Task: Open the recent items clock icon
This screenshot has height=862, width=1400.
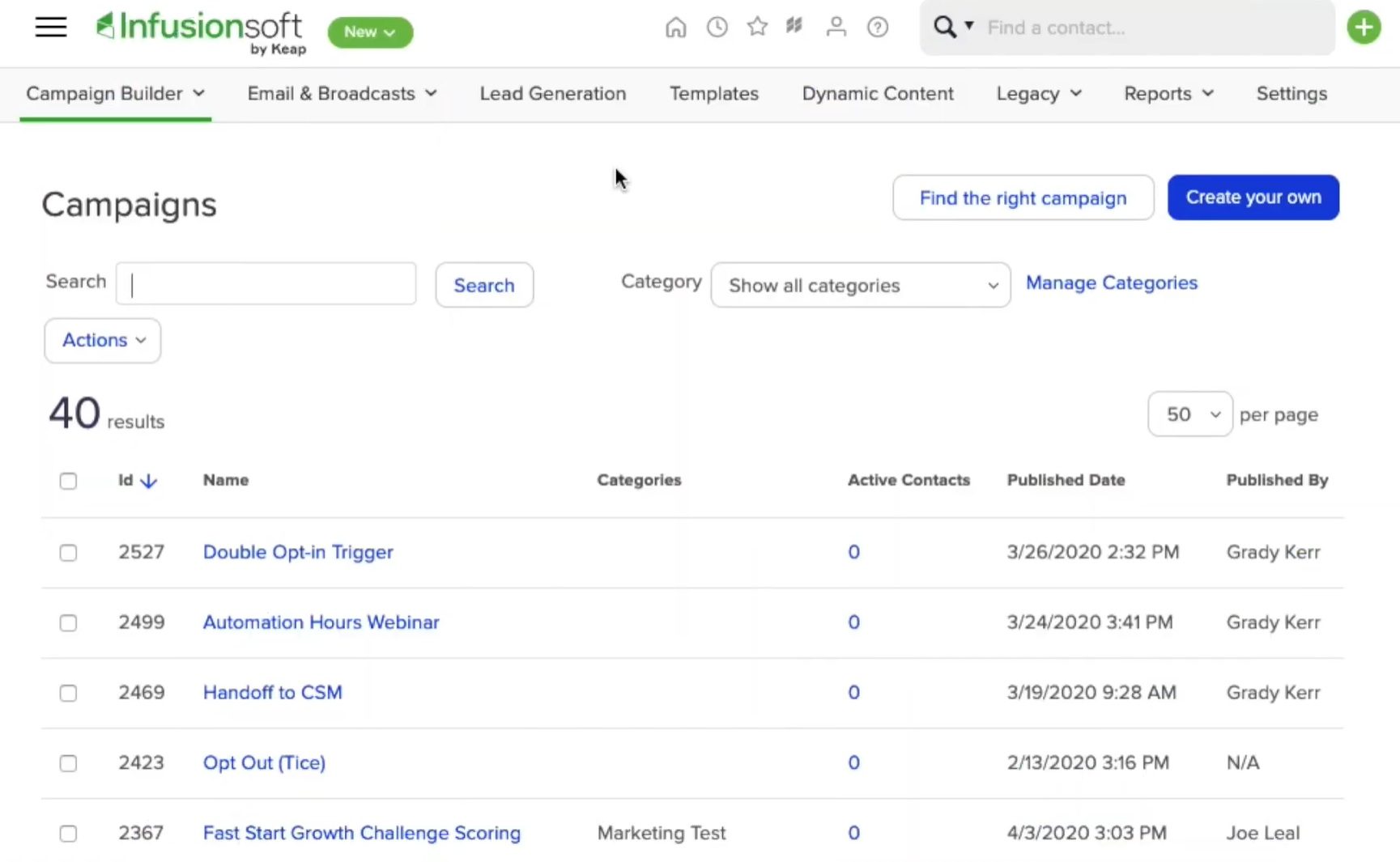Action: tap(717, 27)
